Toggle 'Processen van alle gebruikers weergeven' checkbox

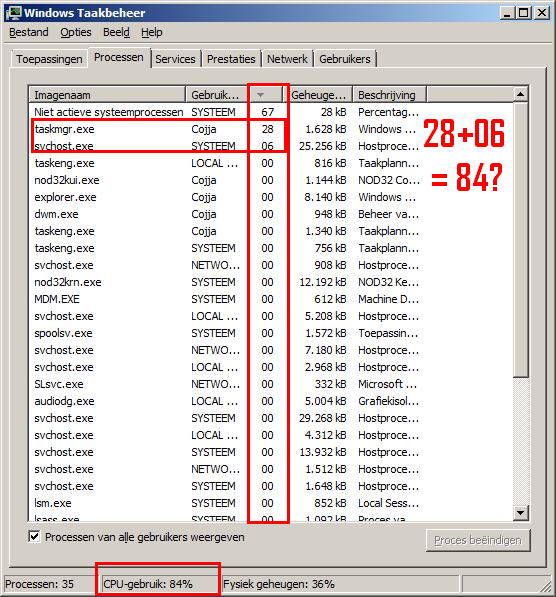(34, 537)
